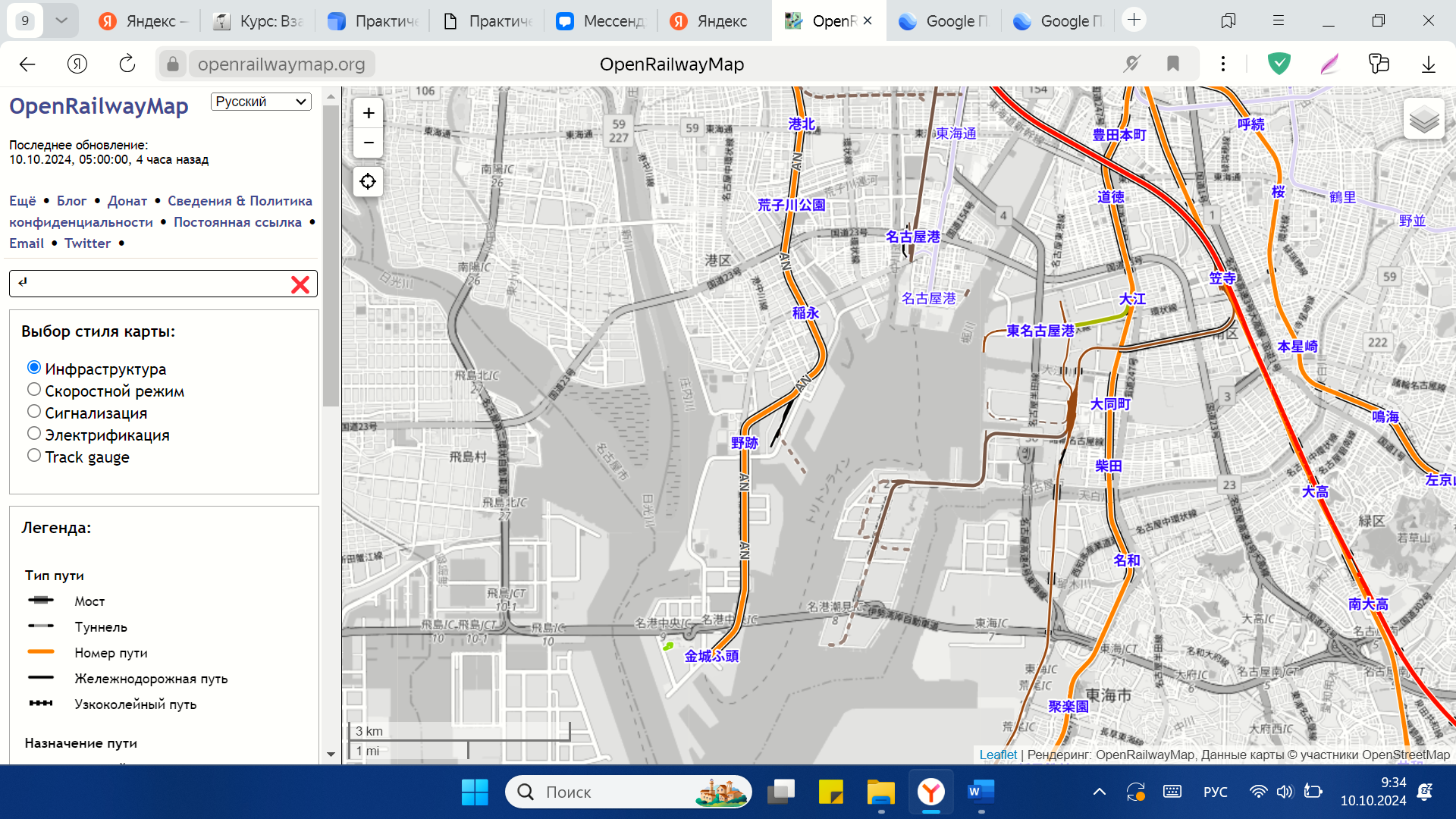The height and width of the screenshot is (819, 1456).
Task: Show hidden system tray icons
Action: (x=1099, y=792)
